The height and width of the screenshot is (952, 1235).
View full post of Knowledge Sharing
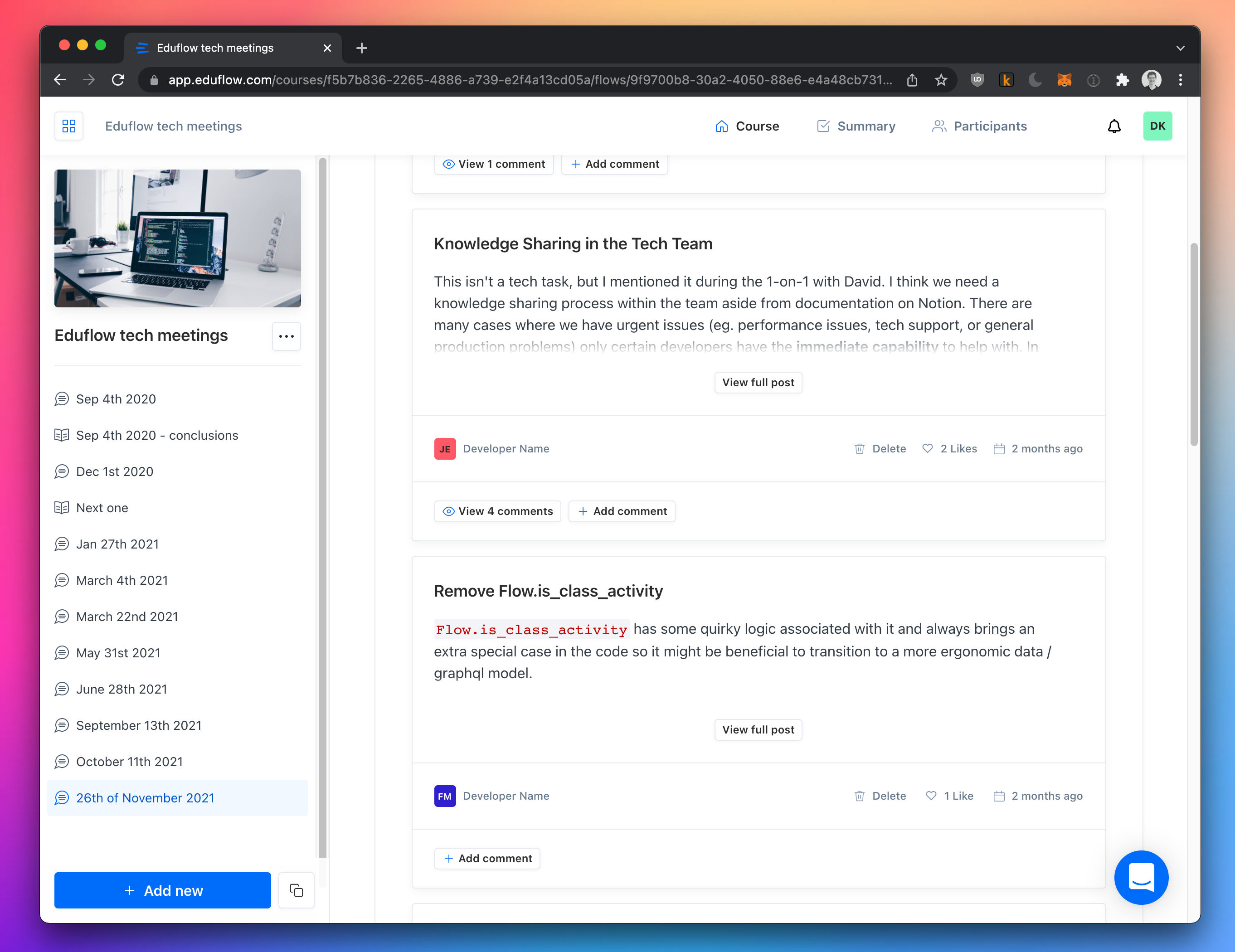758,382
